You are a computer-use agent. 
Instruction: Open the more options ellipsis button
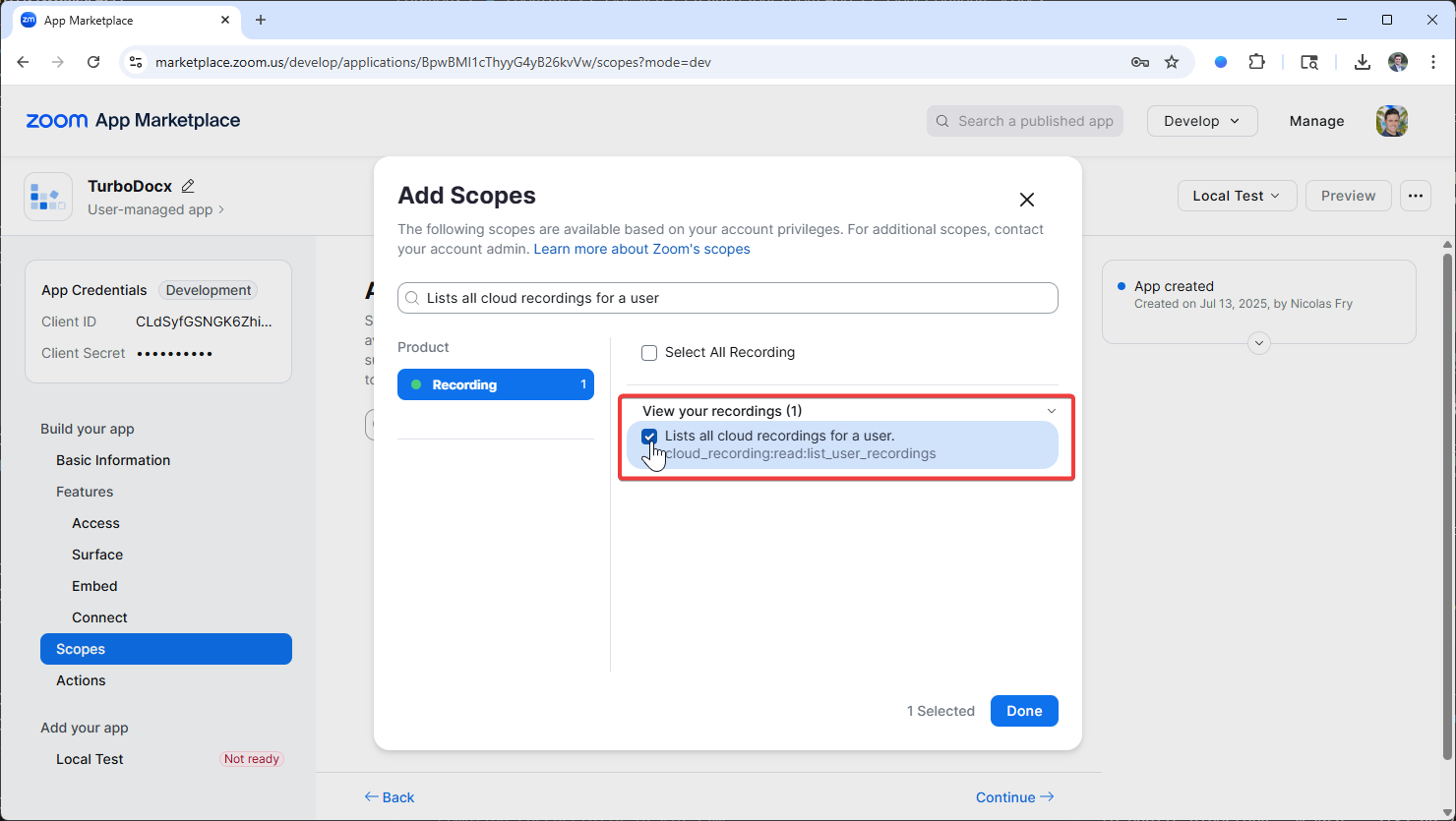pyautogui.click(x=1416, y=196)
